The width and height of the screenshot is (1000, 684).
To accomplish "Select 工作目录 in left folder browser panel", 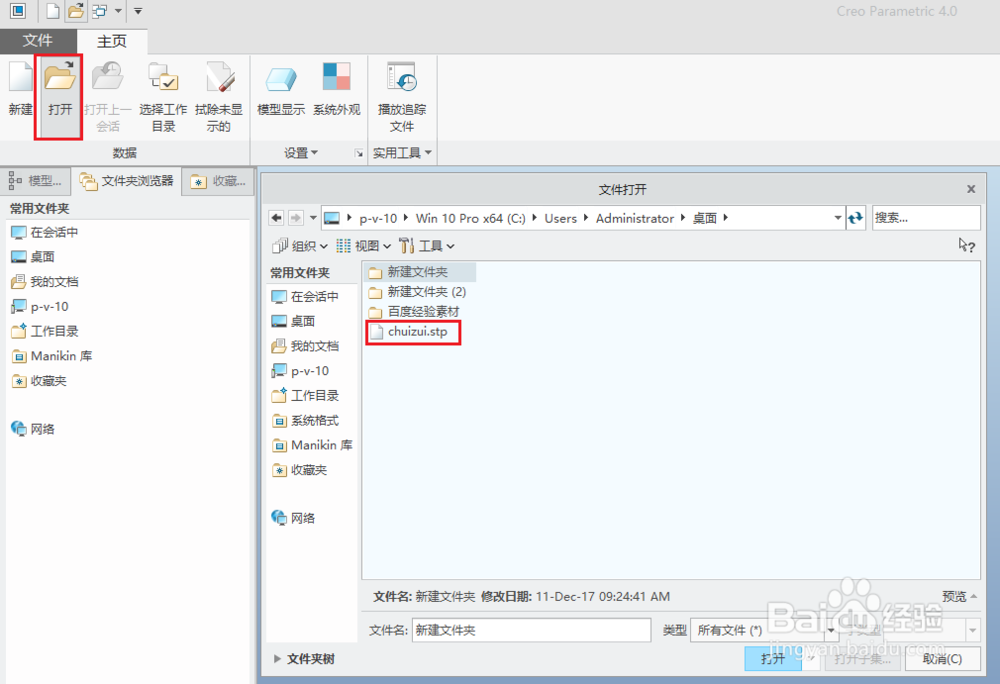I will point(45,331).
